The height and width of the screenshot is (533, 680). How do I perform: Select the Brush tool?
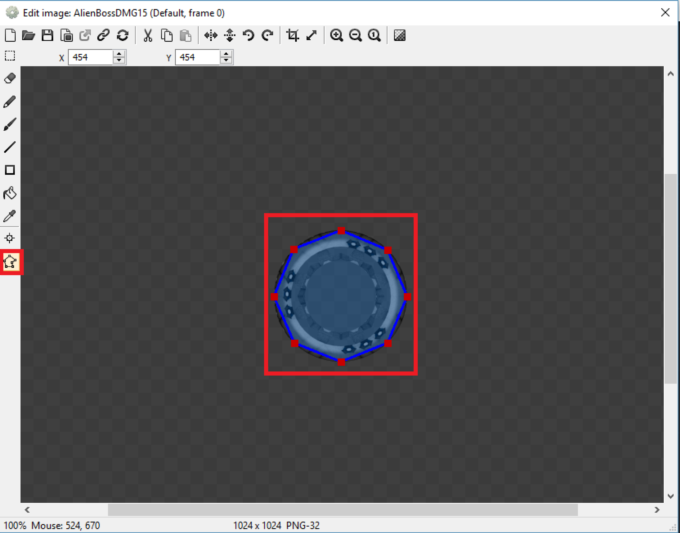(x=10, y=124)
